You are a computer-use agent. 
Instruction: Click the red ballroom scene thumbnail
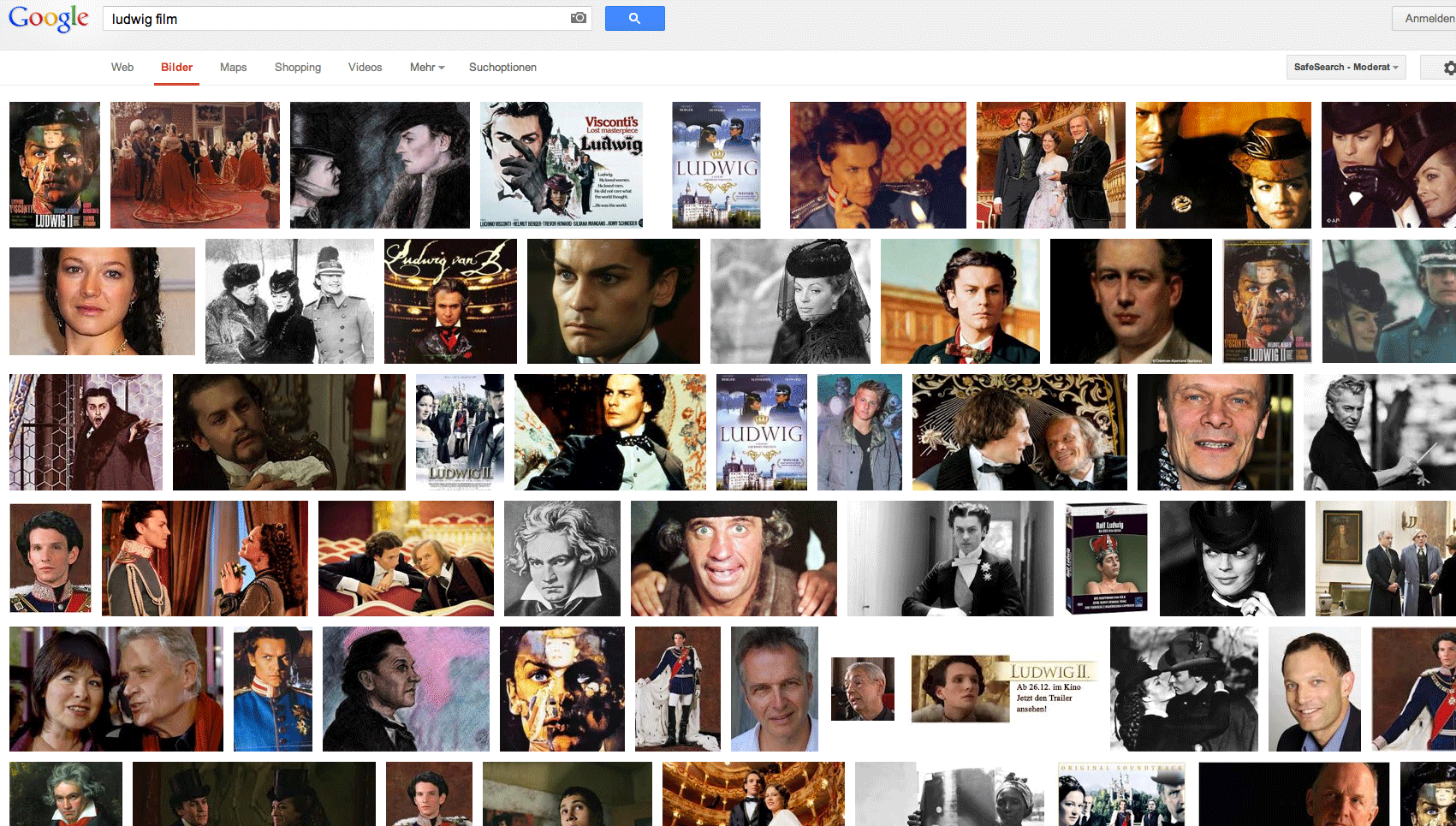(194, 165)
